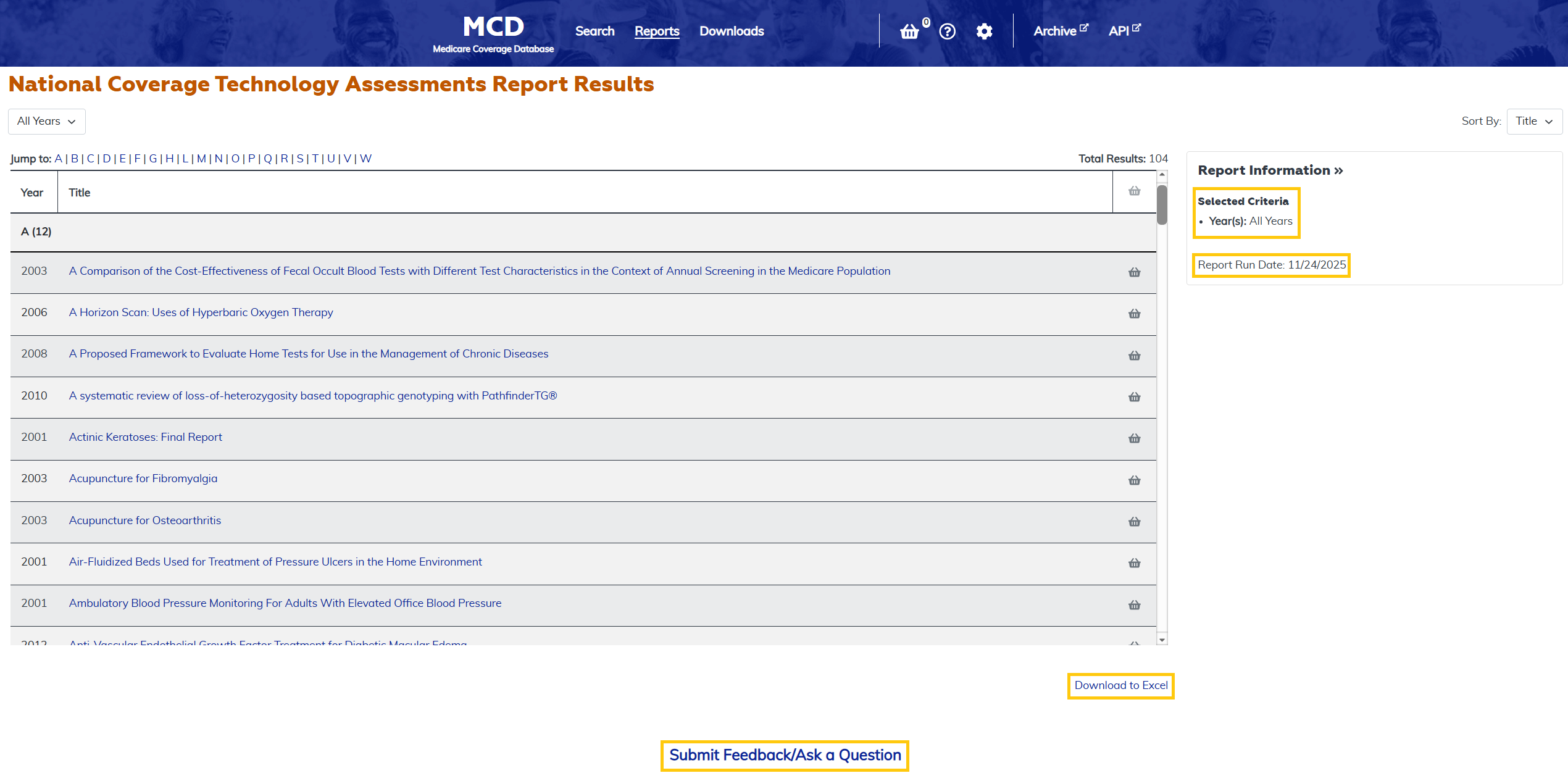
Task: Click the basket icon in the table header
Action: pyautogui.click(x=1134, y=191)
